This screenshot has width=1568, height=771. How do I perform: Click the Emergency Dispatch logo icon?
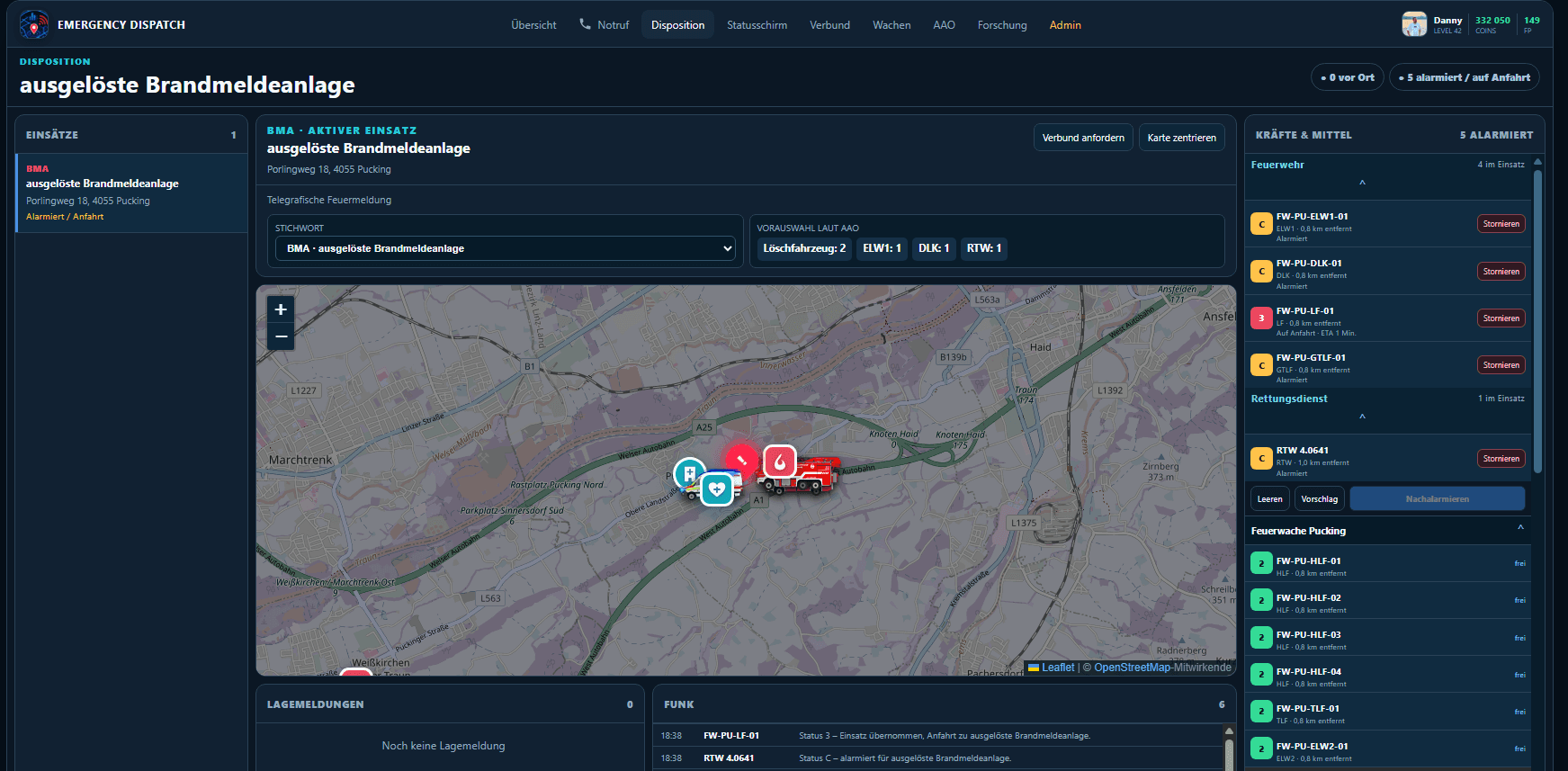pos(34,24)
